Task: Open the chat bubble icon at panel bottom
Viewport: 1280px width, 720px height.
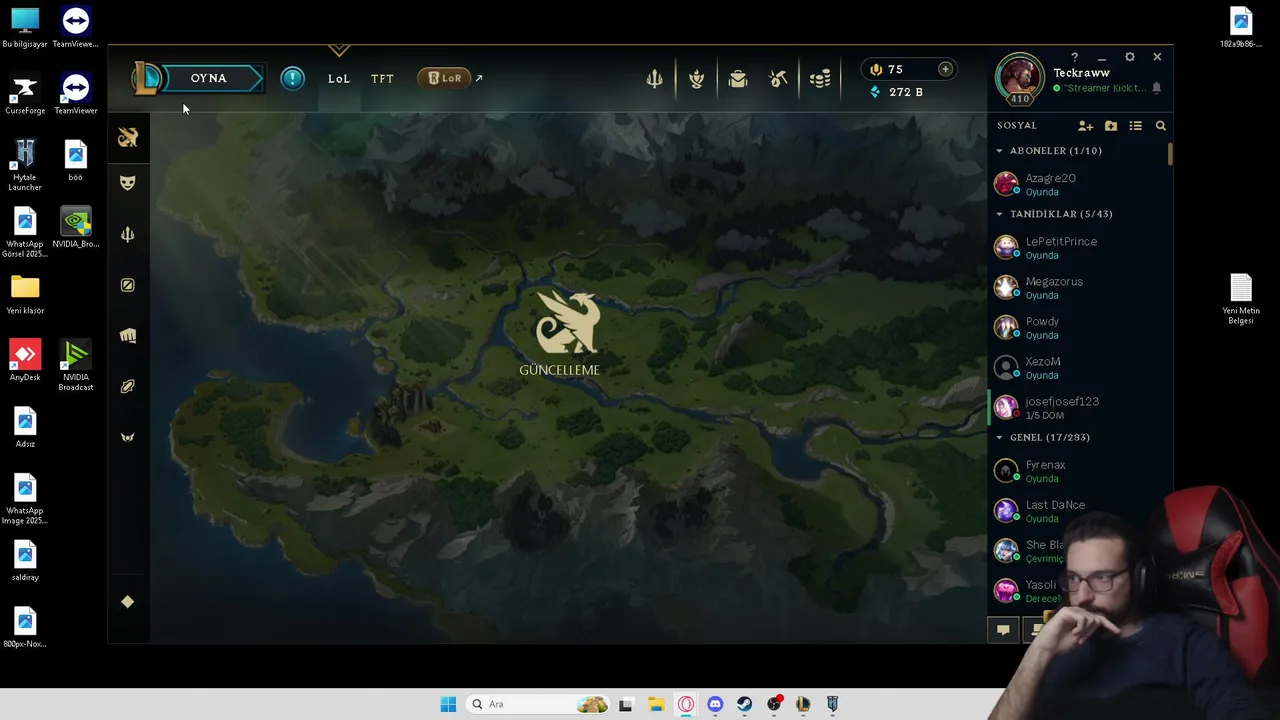Action: click(1003, 629)
